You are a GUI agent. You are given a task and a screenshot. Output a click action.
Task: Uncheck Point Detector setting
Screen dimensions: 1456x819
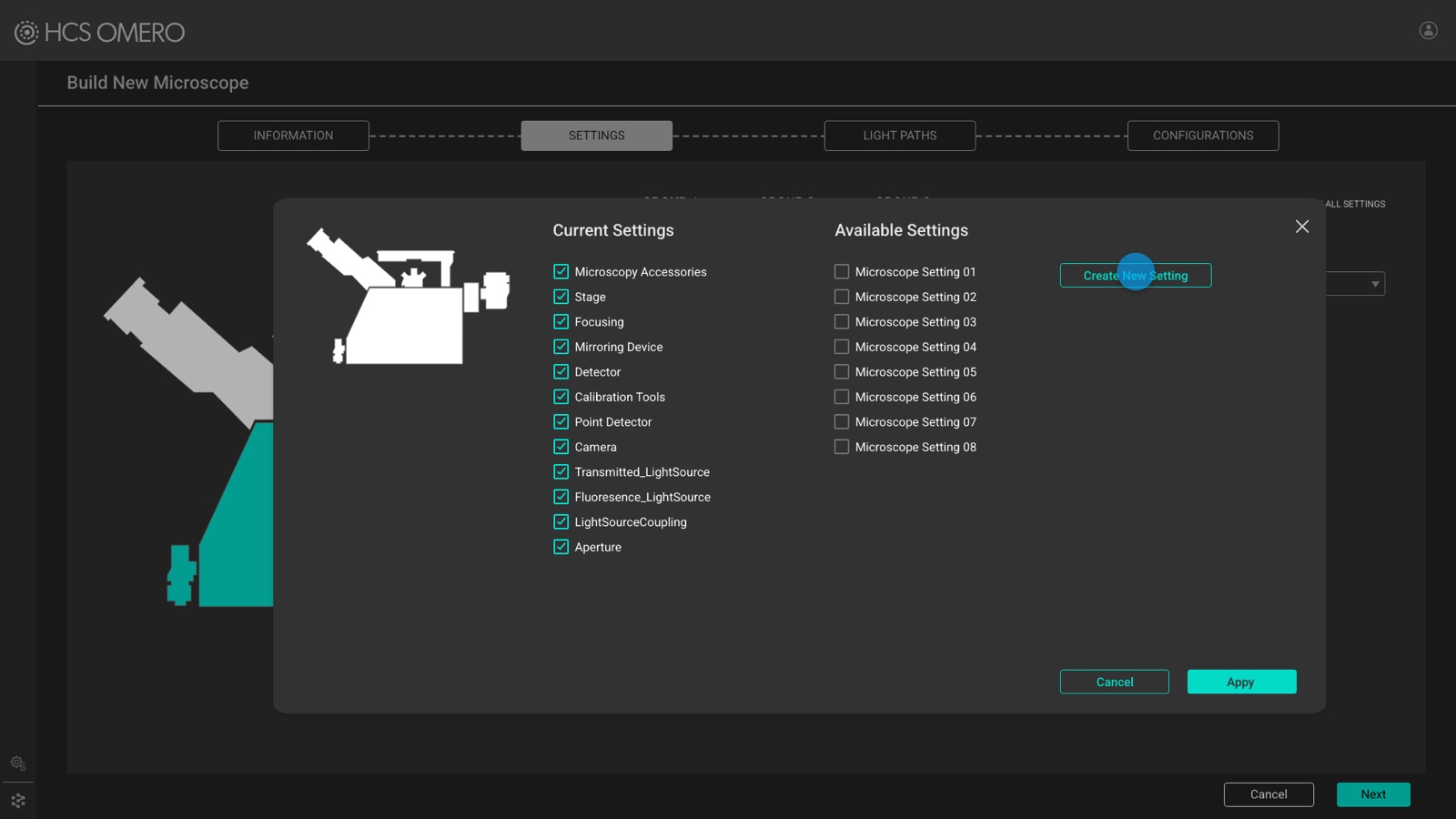561,422
